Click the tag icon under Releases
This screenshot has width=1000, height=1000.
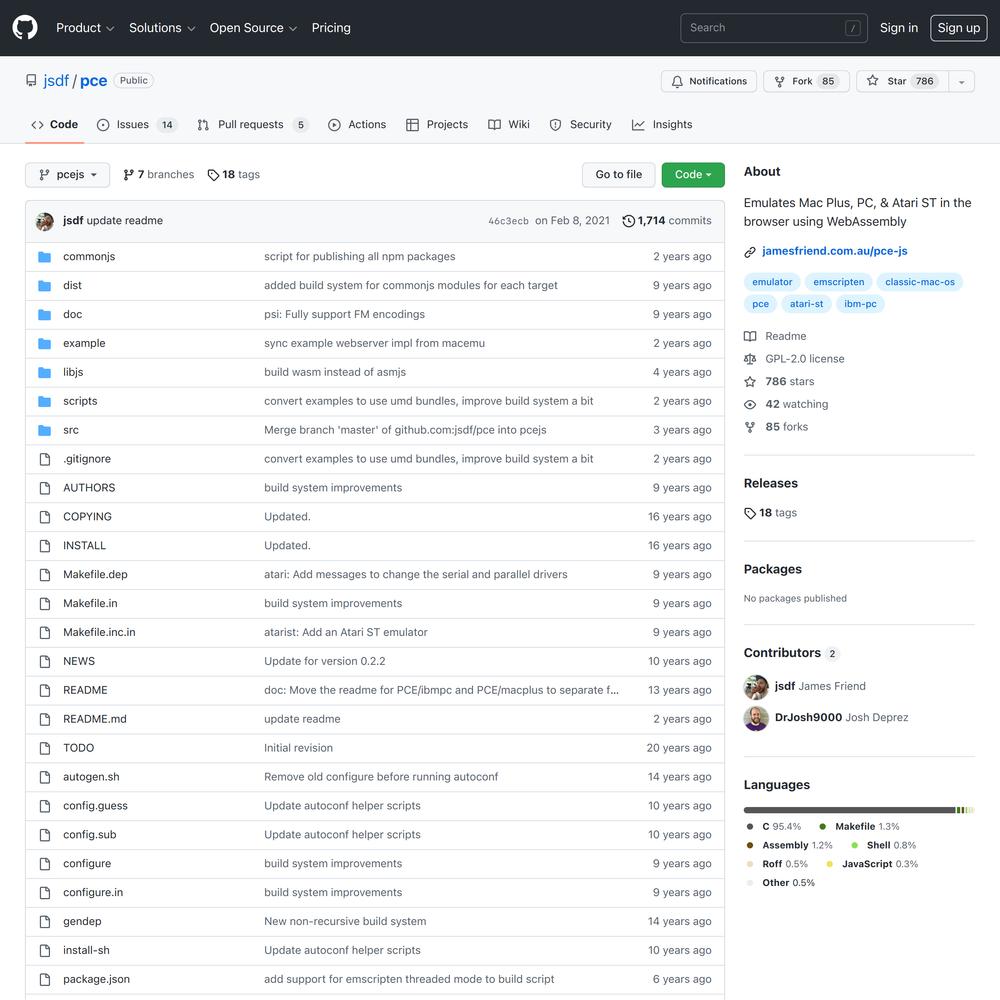[750, 513]
